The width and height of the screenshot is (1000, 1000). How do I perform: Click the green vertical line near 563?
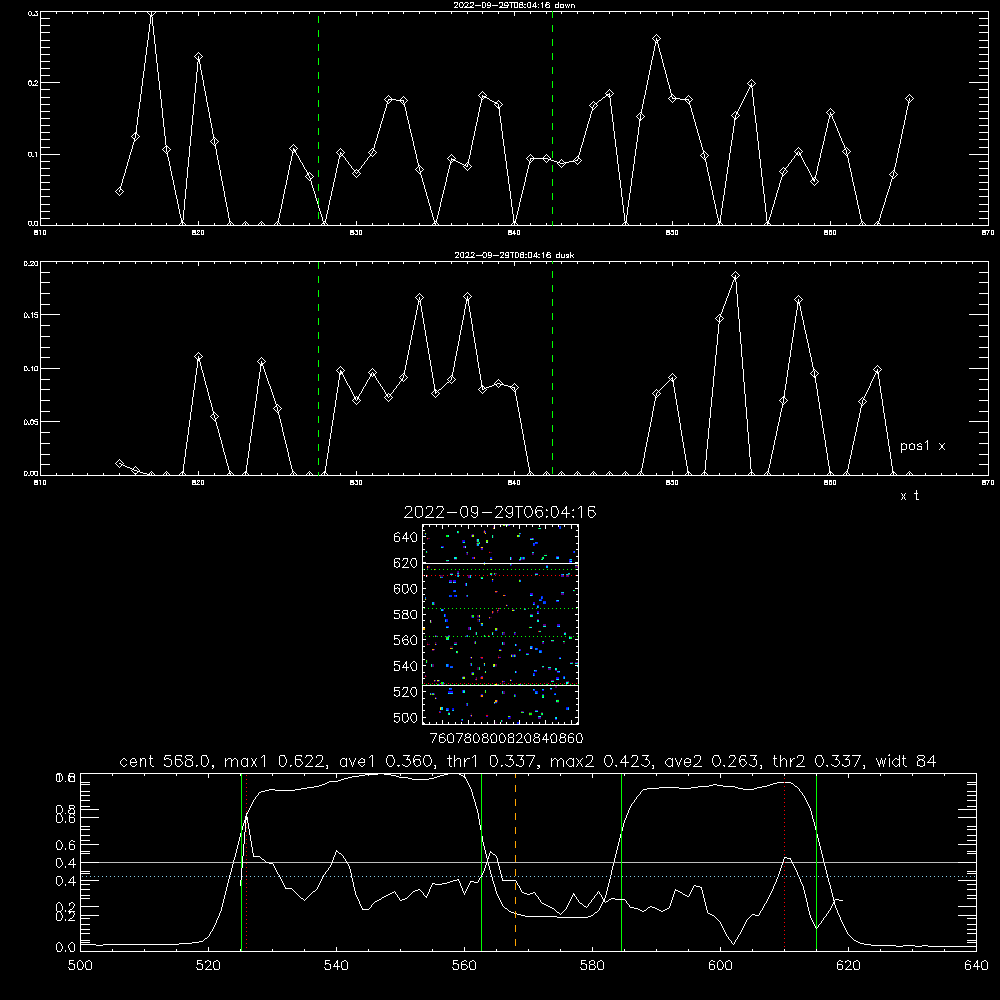pyautogui.click(x=482, y=861)
